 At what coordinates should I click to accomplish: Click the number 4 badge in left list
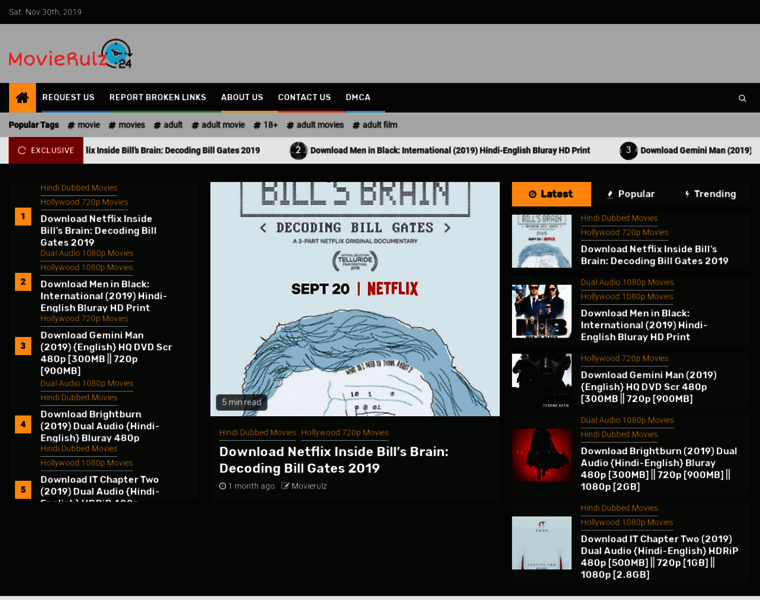click(23, 425)
